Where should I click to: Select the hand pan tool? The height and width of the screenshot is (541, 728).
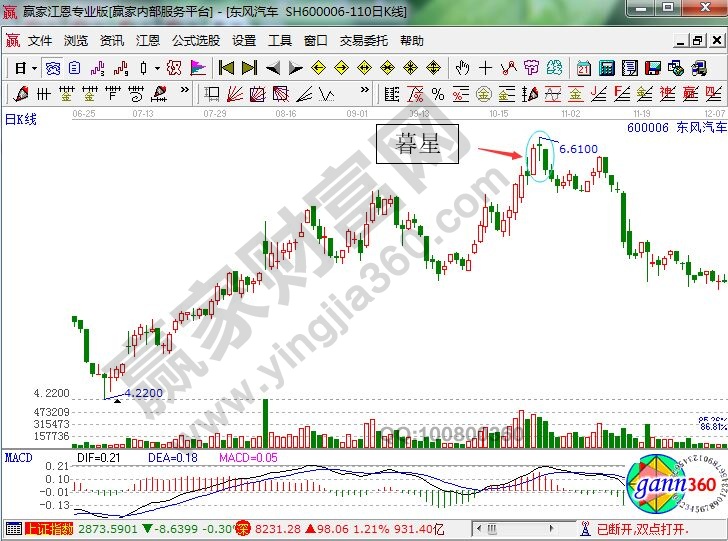coord(462,68)
